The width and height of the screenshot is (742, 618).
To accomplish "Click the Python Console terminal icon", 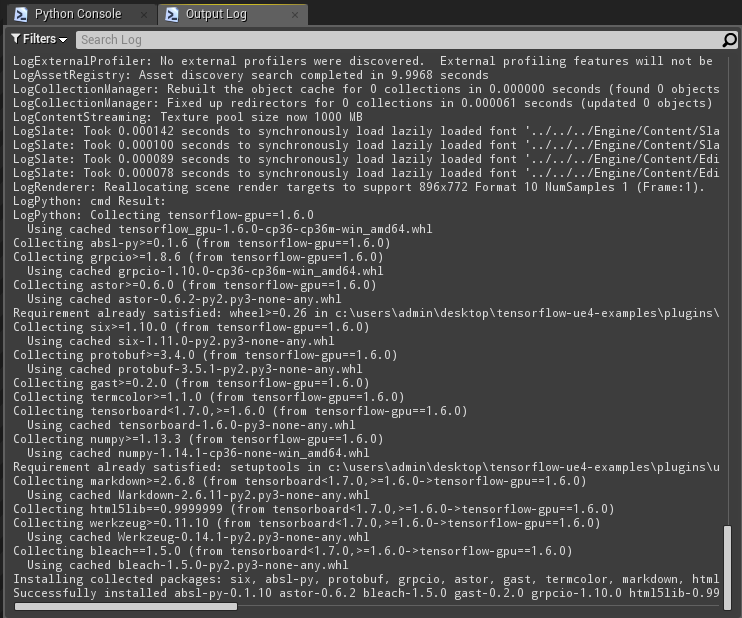I will (x=20, y=14).
